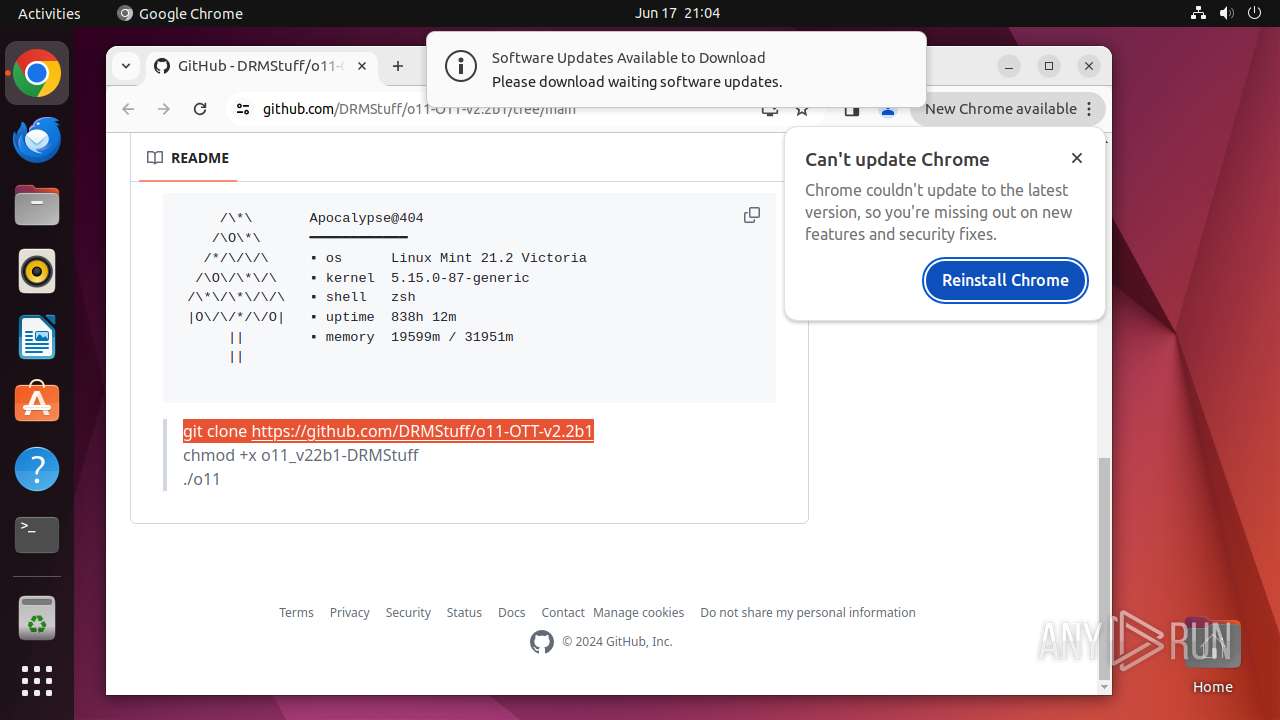
Task: Click the 'chmod +x o11_v22b1-DRMStuff' text
Action: (x=300, y=455)
